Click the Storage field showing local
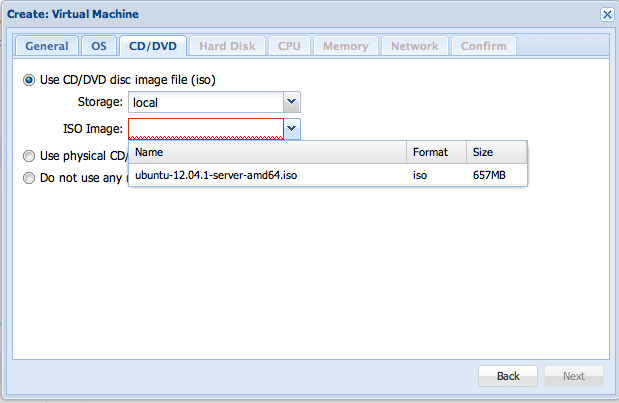Viewport: 619px width, 403px height. 205,102
